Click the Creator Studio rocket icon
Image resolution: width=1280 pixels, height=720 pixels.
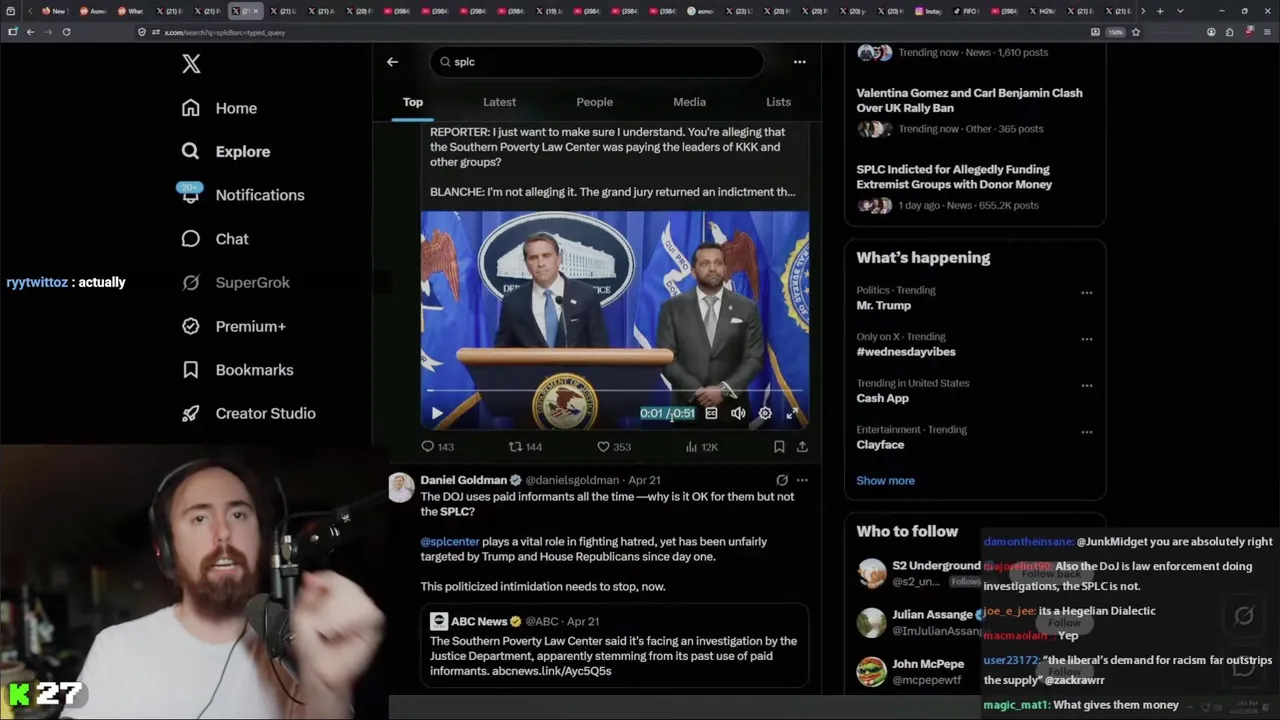(191, 413)
